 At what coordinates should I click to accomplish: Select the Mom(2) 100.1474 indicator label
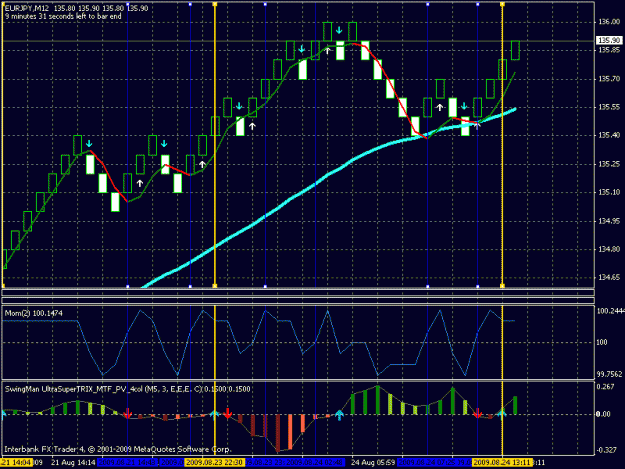click(33, 313)
